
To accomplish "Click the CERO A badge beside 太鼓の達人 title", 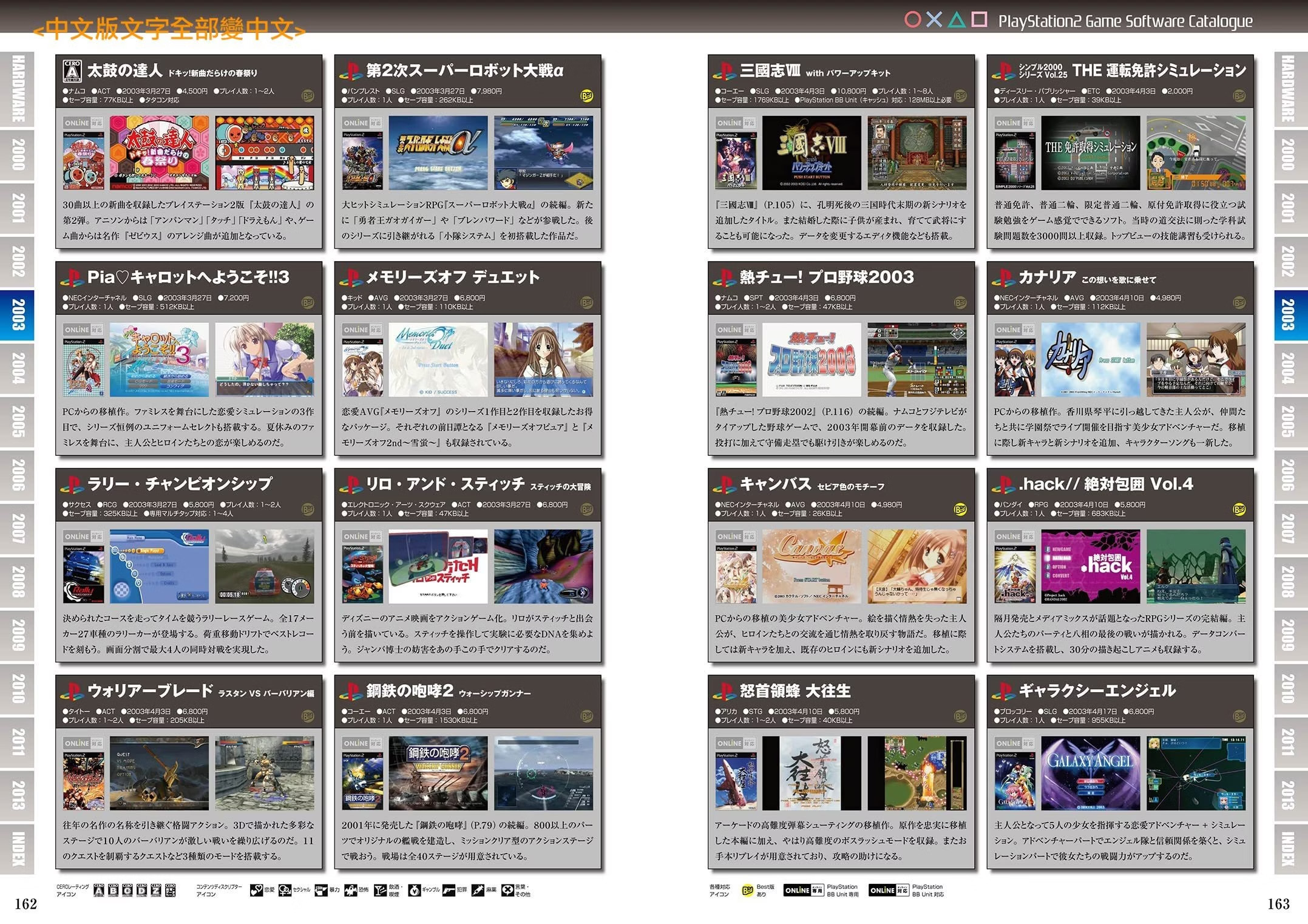I will (x=72, y=71).
